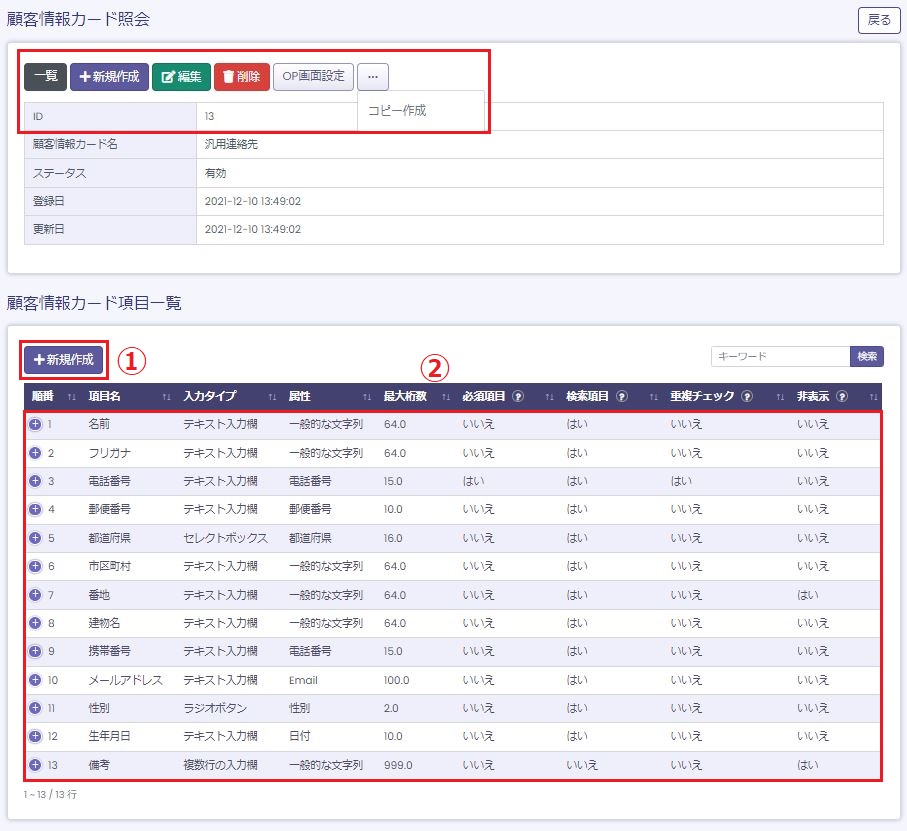907x831 pixels.
Task: Click the red 削除 delete button
Action: click(241, 77)
